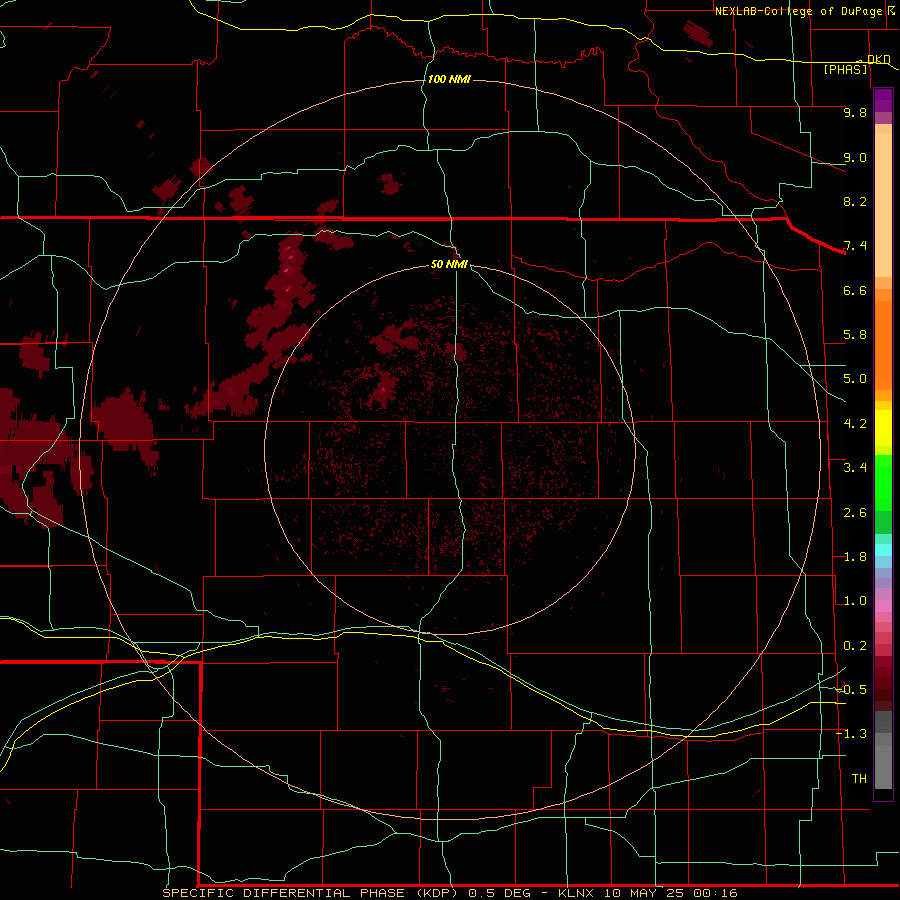The image size is (900, 900).
Task: Click the 00:16 timestamp
Action: click(715, 893)
